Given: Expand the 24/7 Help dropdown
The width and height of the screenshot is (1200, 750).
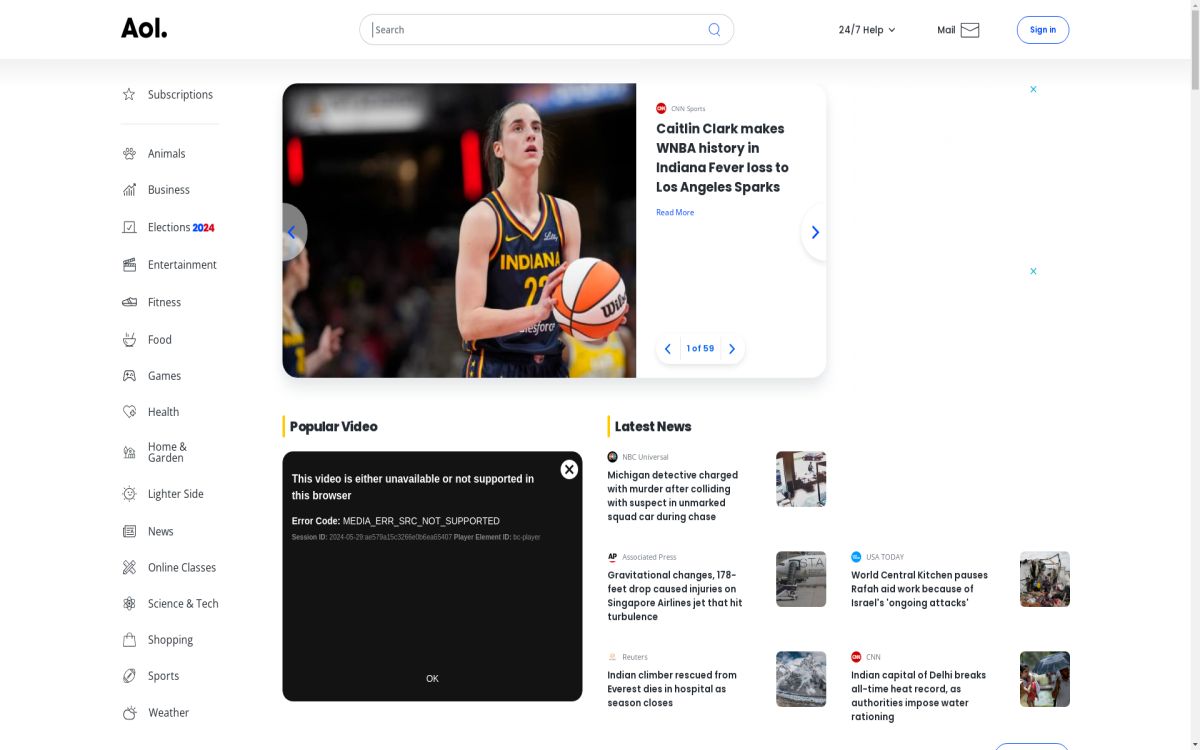Looking at the screenshot, I should coord(867,30).
